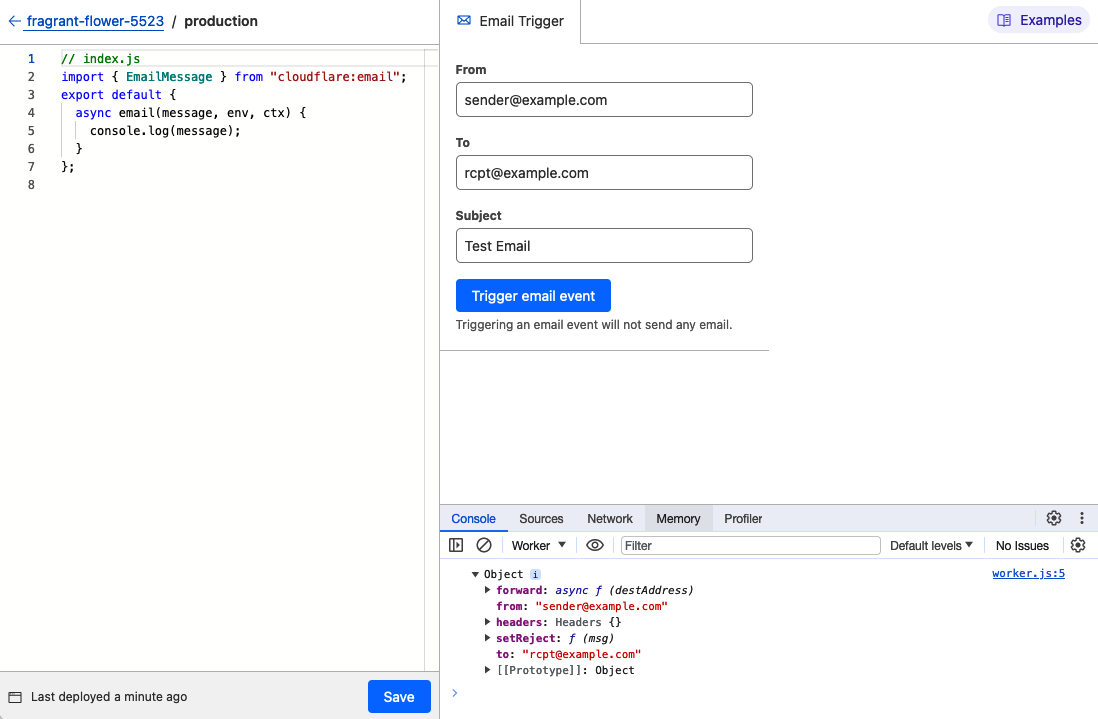Switch to the Console tab
The height and width of the screenshot is (719, 1098).
(473, 519)
